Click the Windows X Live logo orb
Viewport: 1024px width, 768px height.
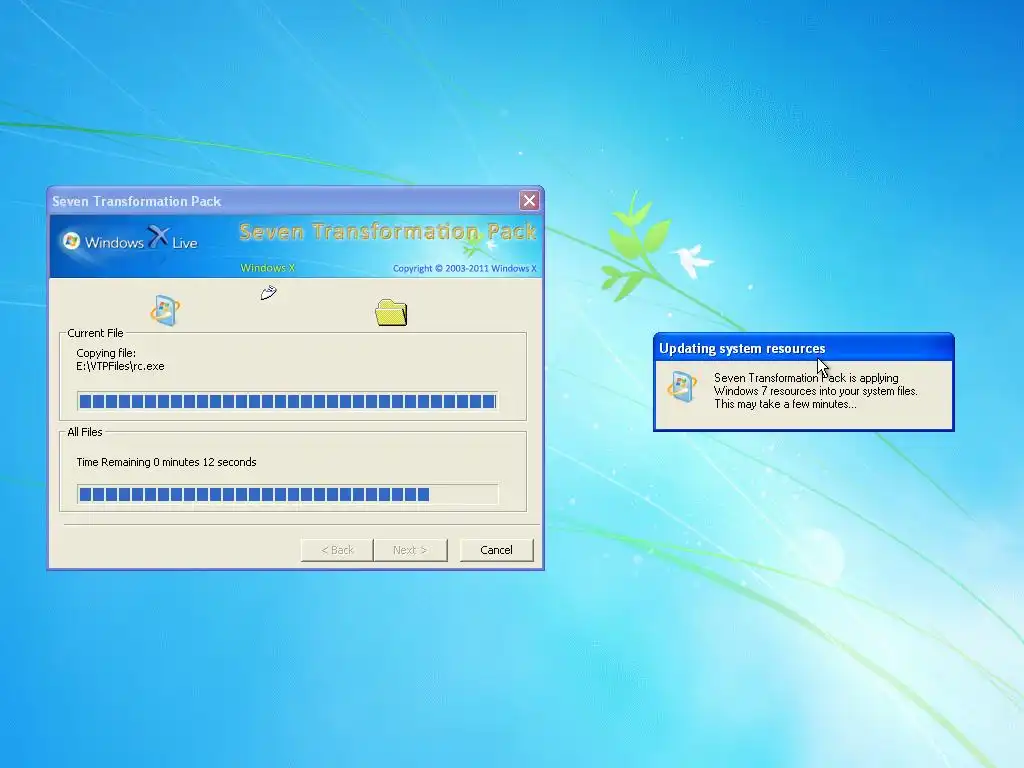(x=71, y=242)
